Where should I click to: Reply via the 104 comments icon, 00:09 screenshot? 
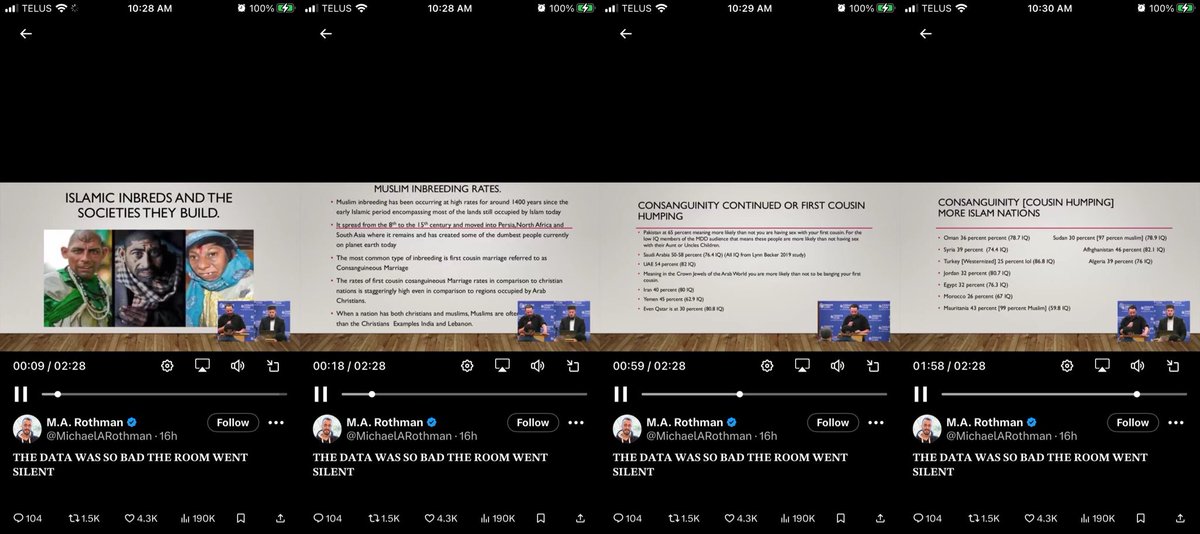click(x=28, y=518)
